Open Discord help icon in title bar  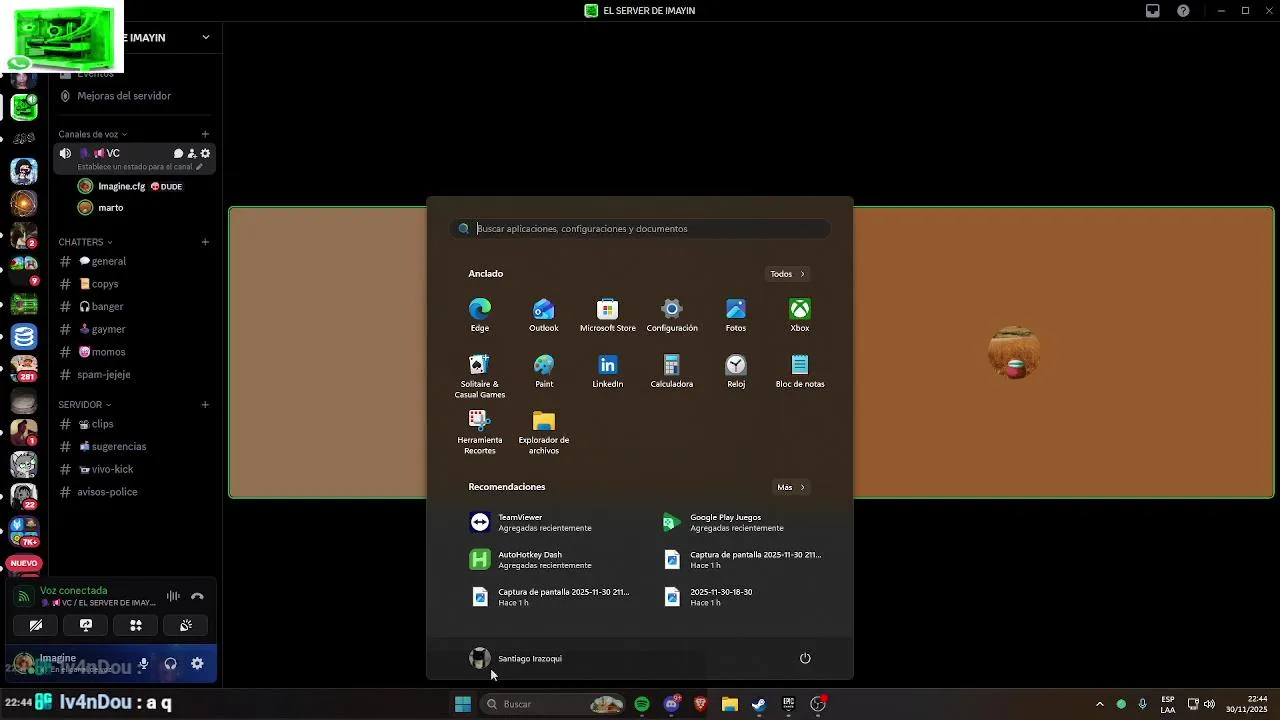coord(1184,11)
